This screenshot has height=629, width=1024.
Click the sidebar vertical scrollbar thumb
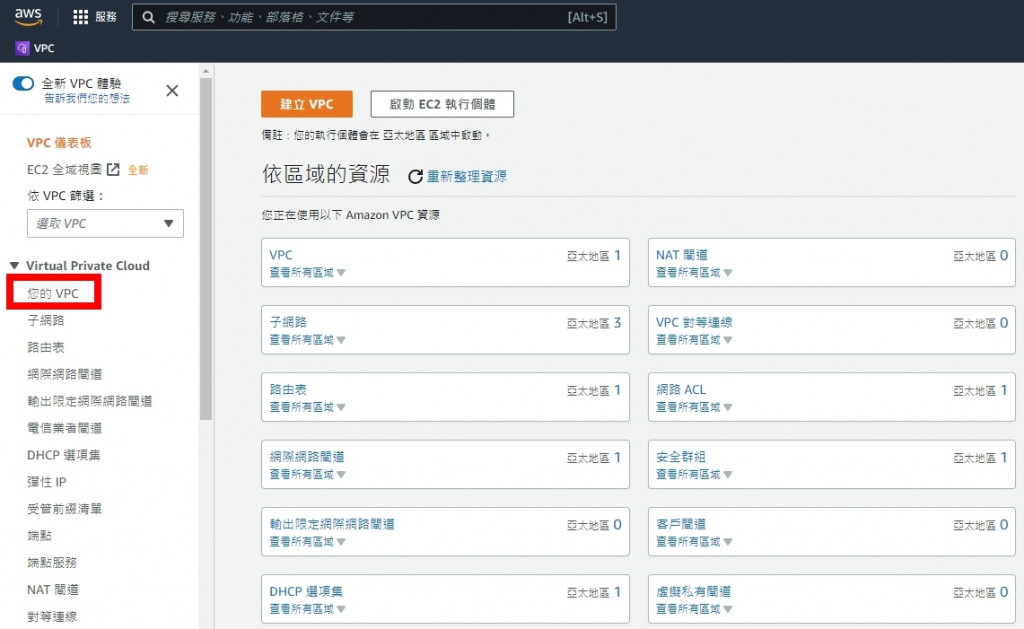(x=206, y=248)
